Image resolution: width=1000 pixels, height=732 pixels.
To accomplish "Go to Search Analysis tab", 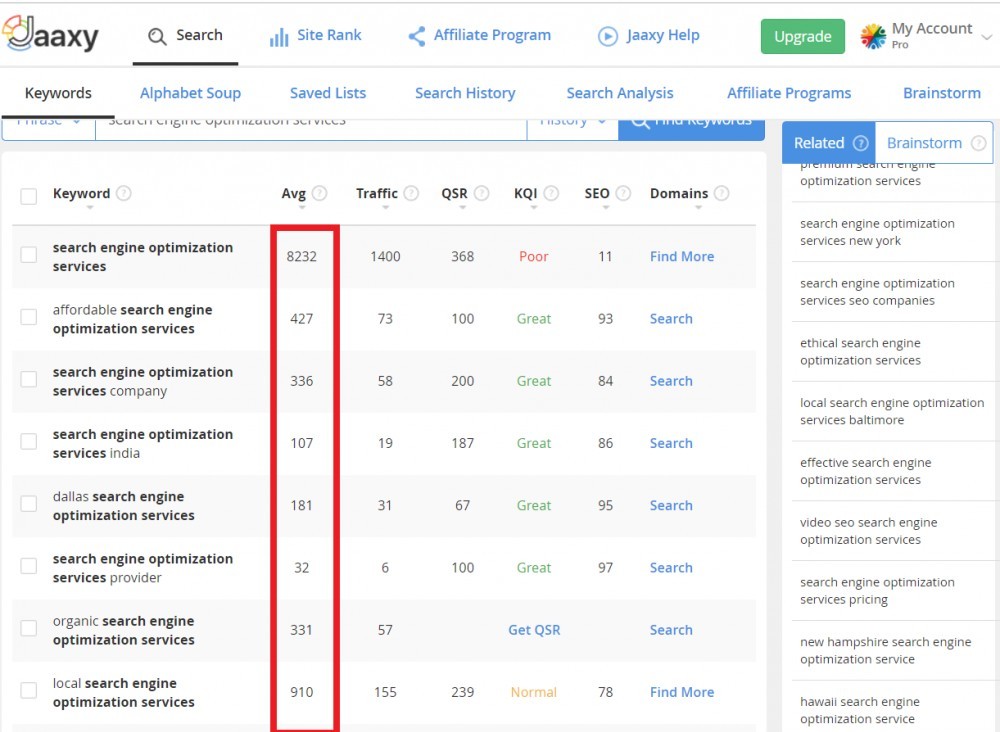I will click(620, 93).
